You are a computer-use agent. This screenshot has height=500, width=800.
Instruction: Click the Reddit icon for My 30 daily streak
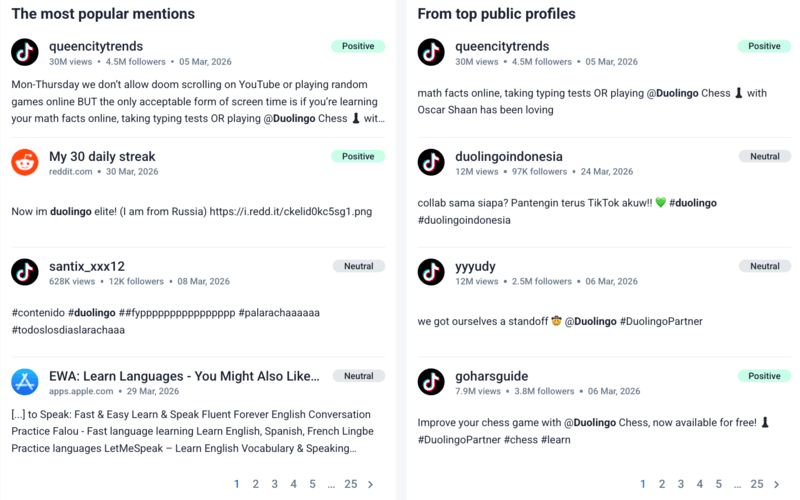(25, 162)
